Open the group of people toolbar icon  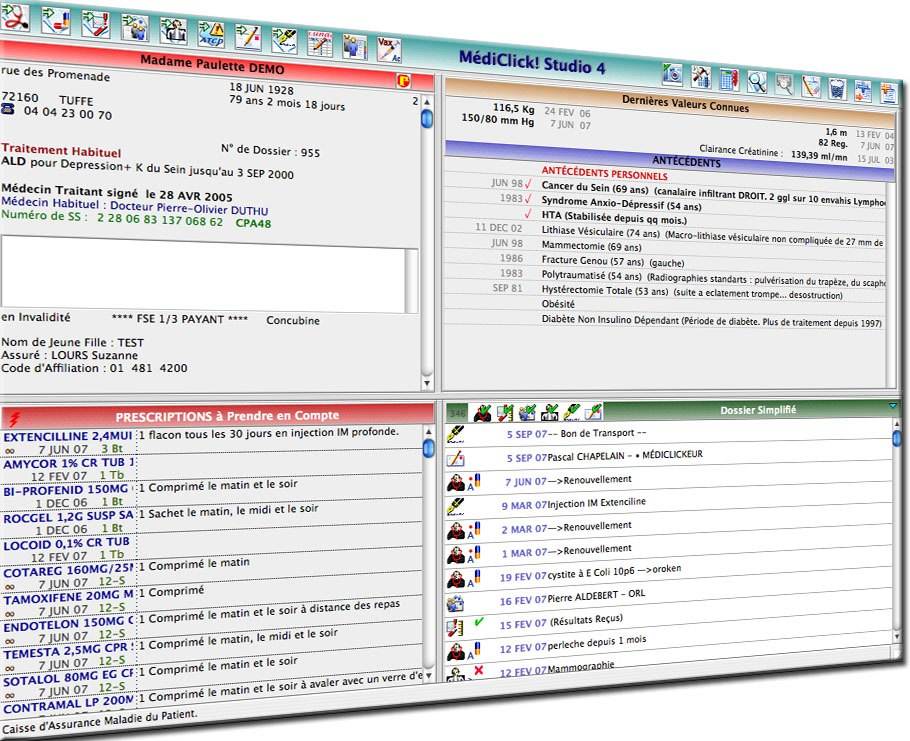(135, 27)
